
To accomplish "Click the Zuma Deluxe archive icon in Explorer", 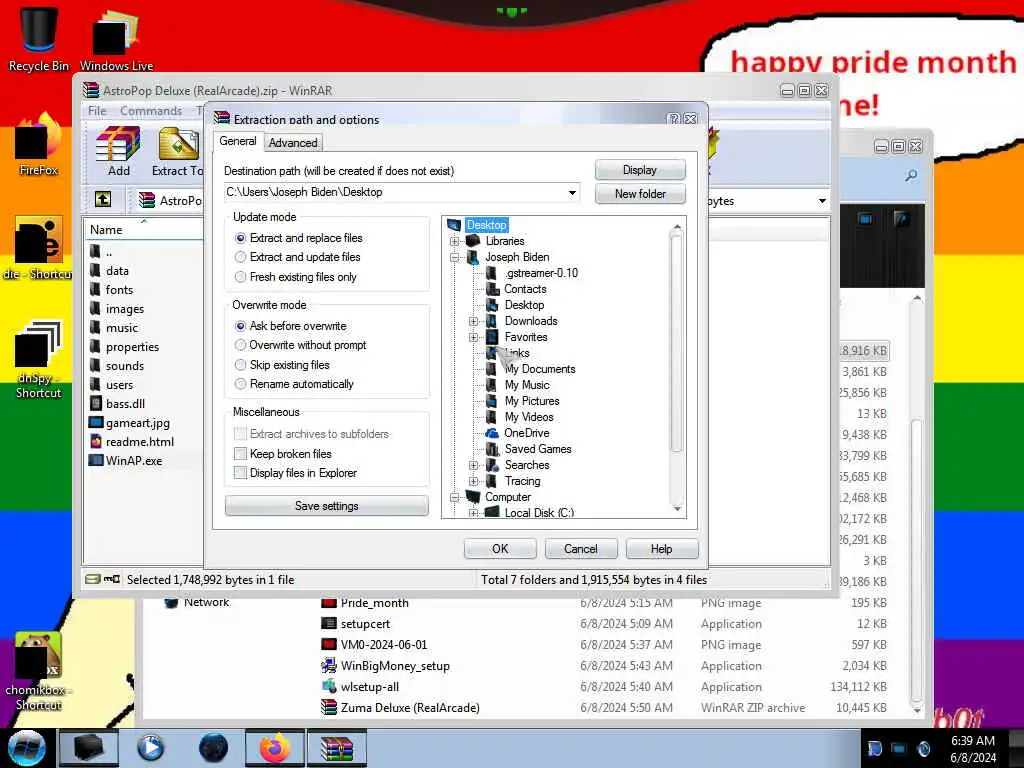I will coord(328,707).
